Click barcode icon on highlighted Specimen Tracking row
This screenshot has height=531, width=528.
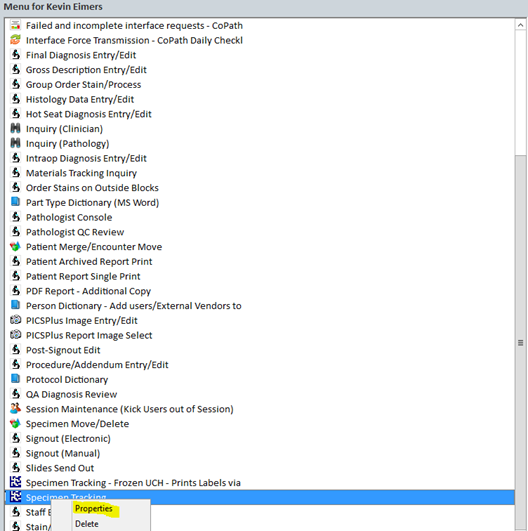tap(15, 497)
